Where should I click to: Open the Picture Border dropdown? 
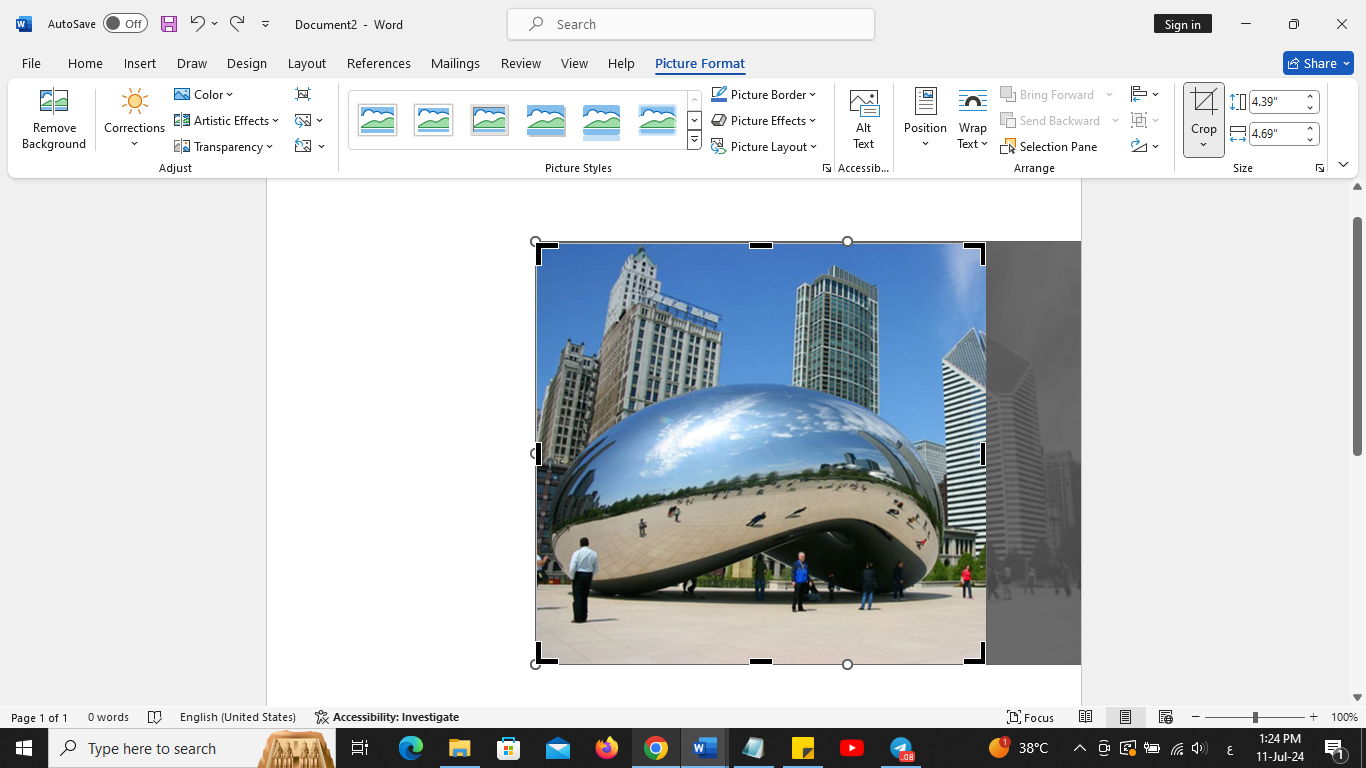764,94
